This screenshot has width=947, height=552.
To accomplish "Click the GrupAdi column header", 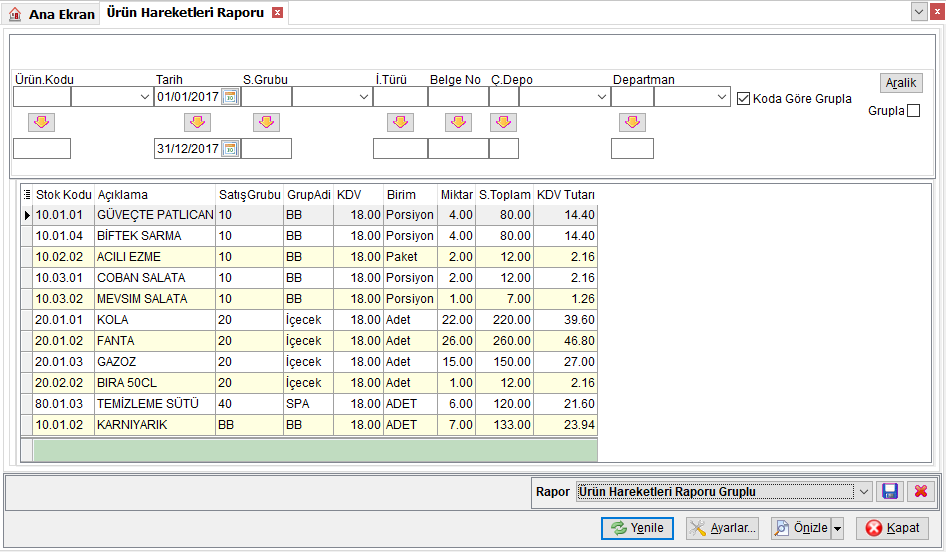I will (309, 194).
